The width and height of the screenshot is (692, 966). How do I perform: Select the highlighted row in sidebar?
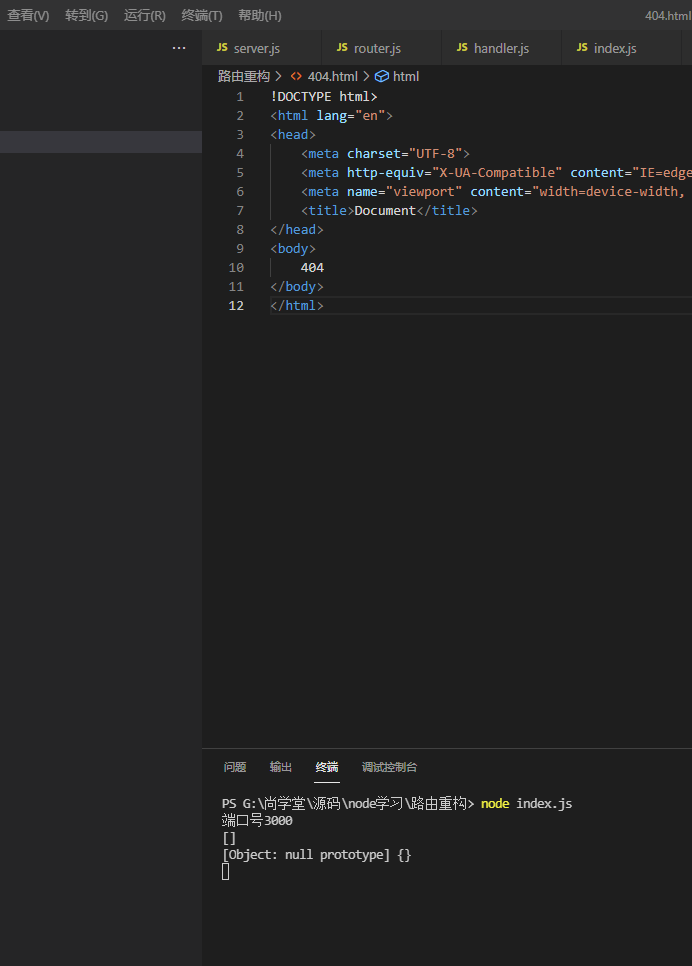101,142
